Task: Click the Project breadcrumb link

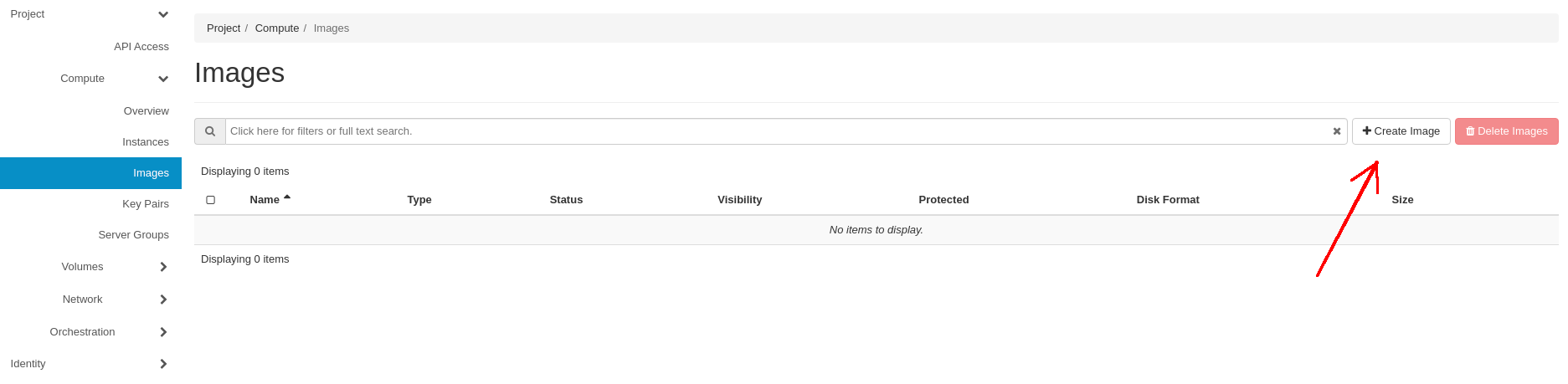Action: tap(224, 28)
